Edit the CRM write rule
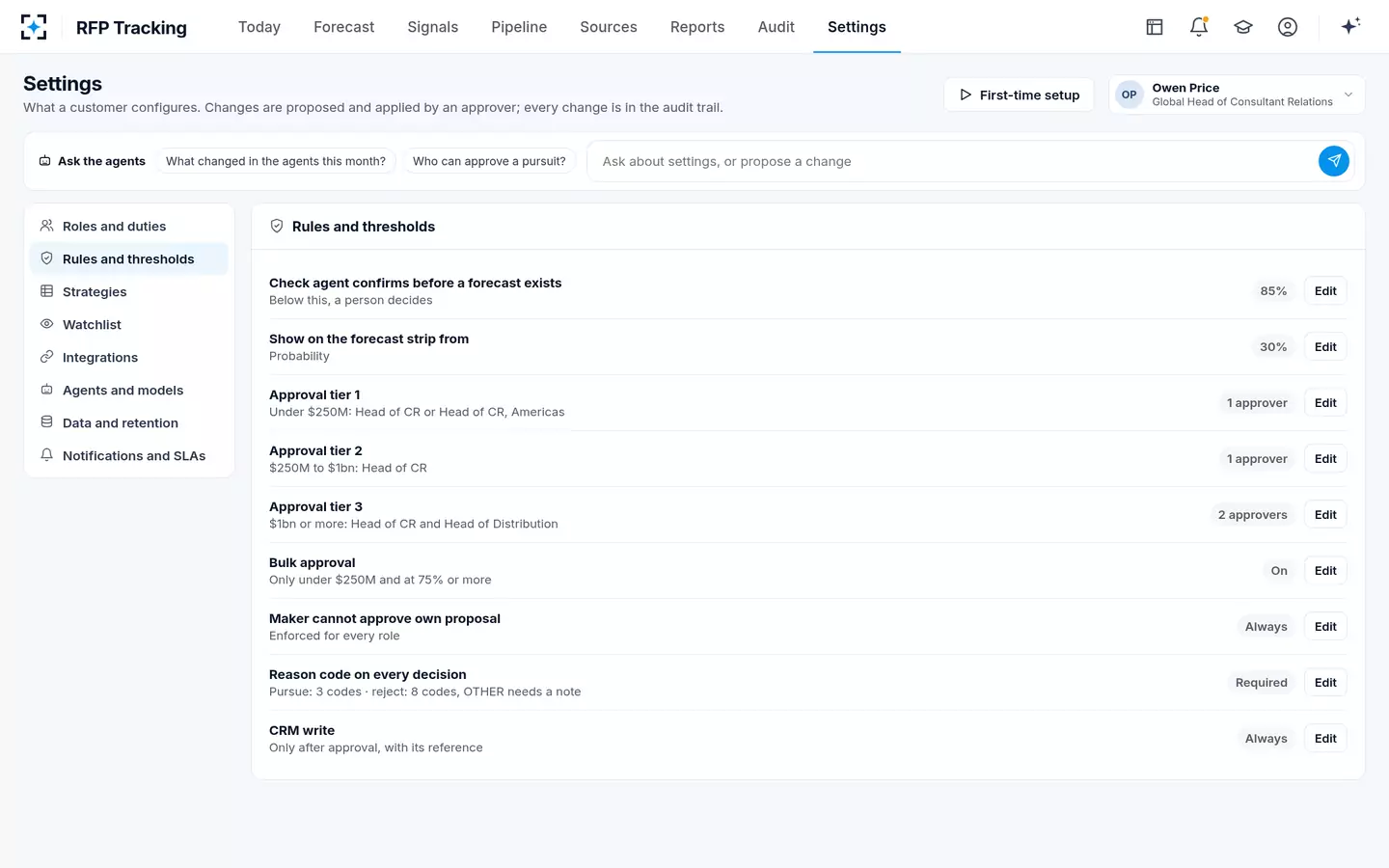 1325,739
